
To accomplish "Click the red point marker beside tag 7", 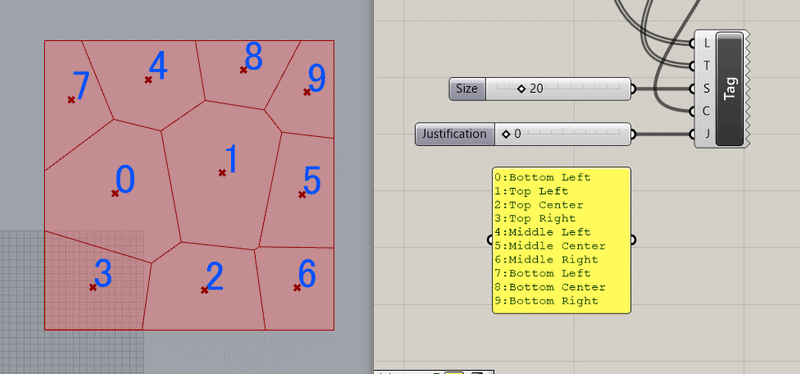I will pos(71,99).
